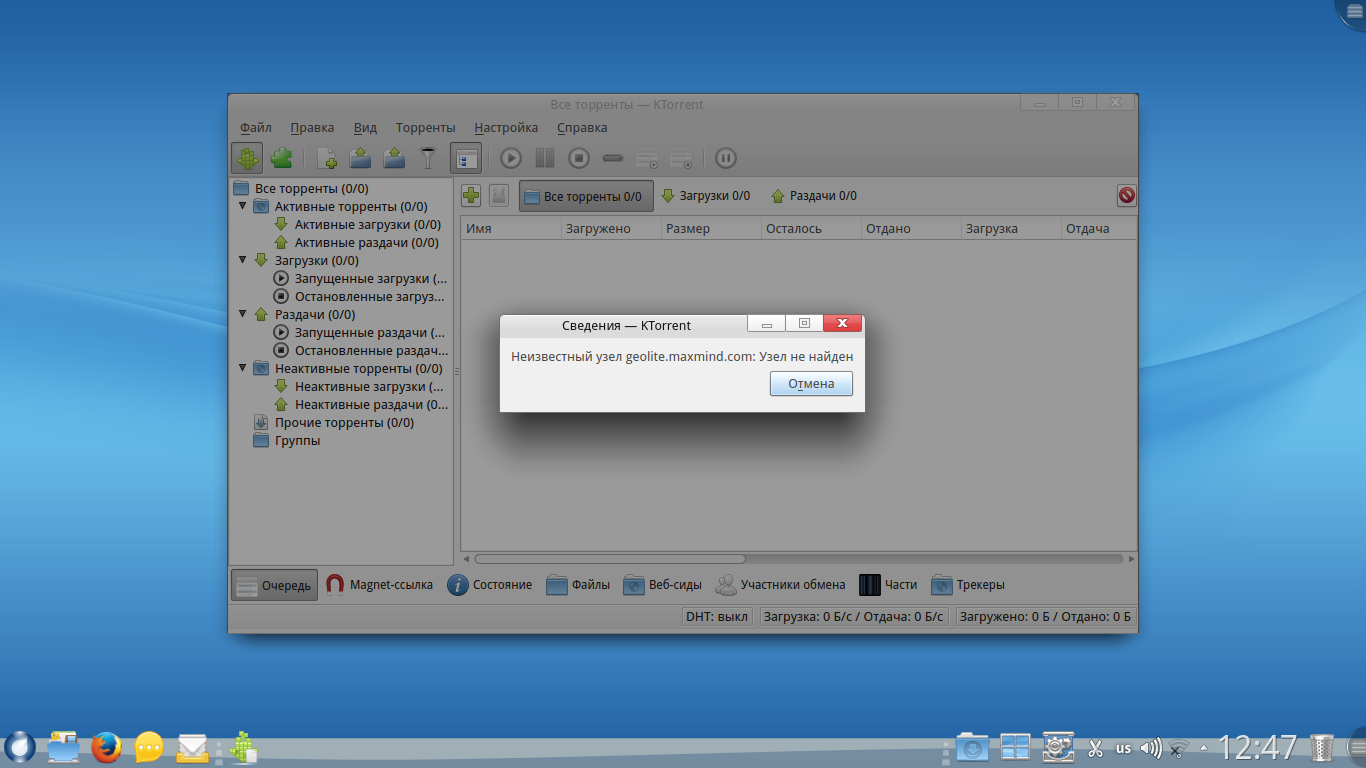1366x768 pixels.
Task: Sort by the Загружено column header
Action: [611, 229]
